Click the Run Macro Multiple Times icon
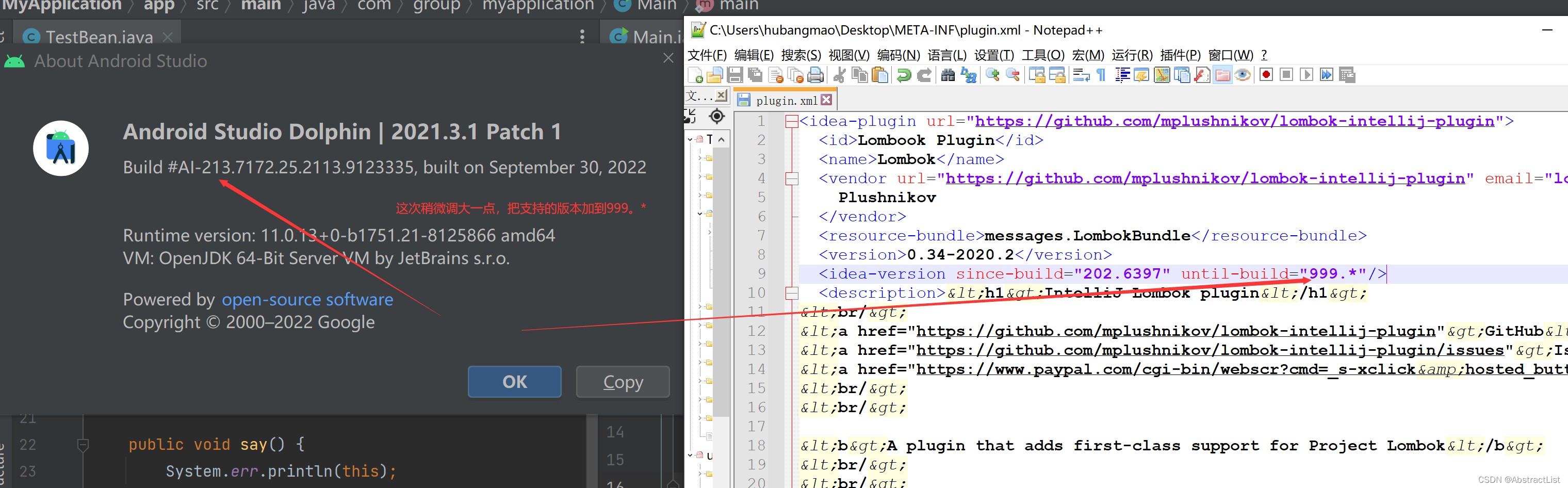Image resolution: width=1568 pixels, height=488 pixels. pyautogui.click(x=1326, y=75)
